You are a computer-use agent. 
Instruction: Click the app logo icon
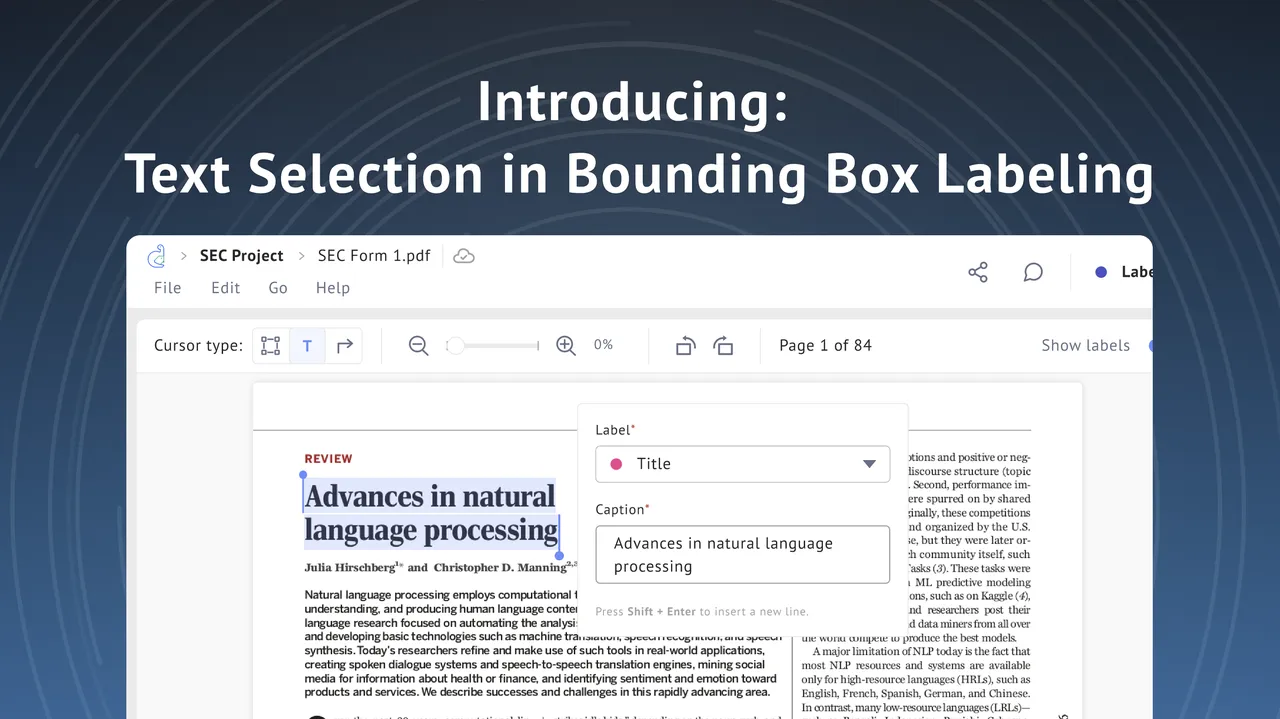click(156, 256)
